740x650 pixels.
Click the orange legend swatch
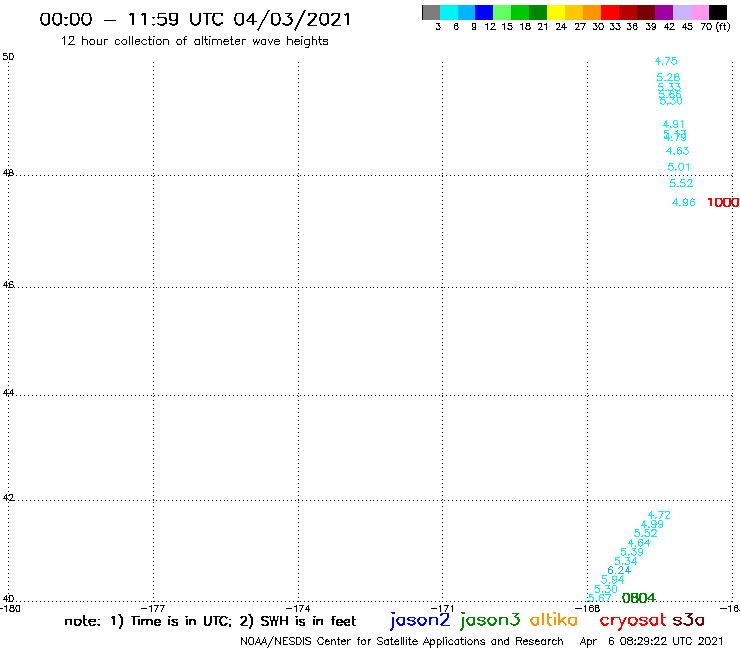point(592,12)
